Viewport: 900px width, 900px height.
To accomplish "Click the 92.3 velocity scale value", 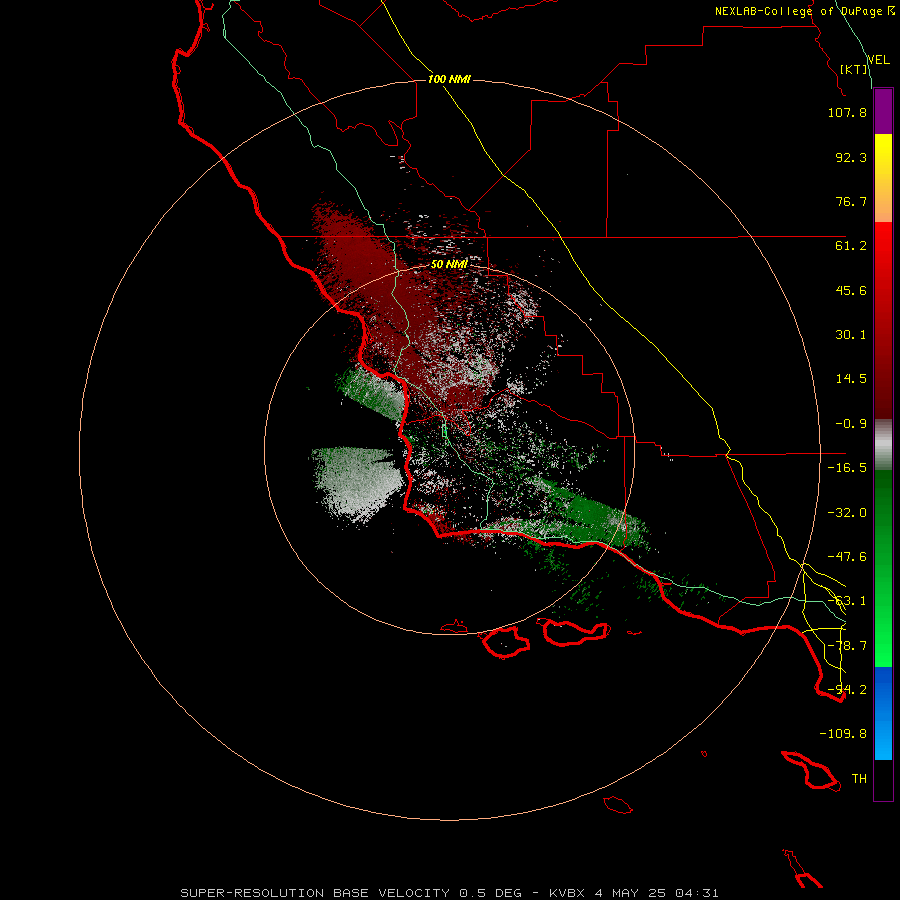I will [851, 157].
